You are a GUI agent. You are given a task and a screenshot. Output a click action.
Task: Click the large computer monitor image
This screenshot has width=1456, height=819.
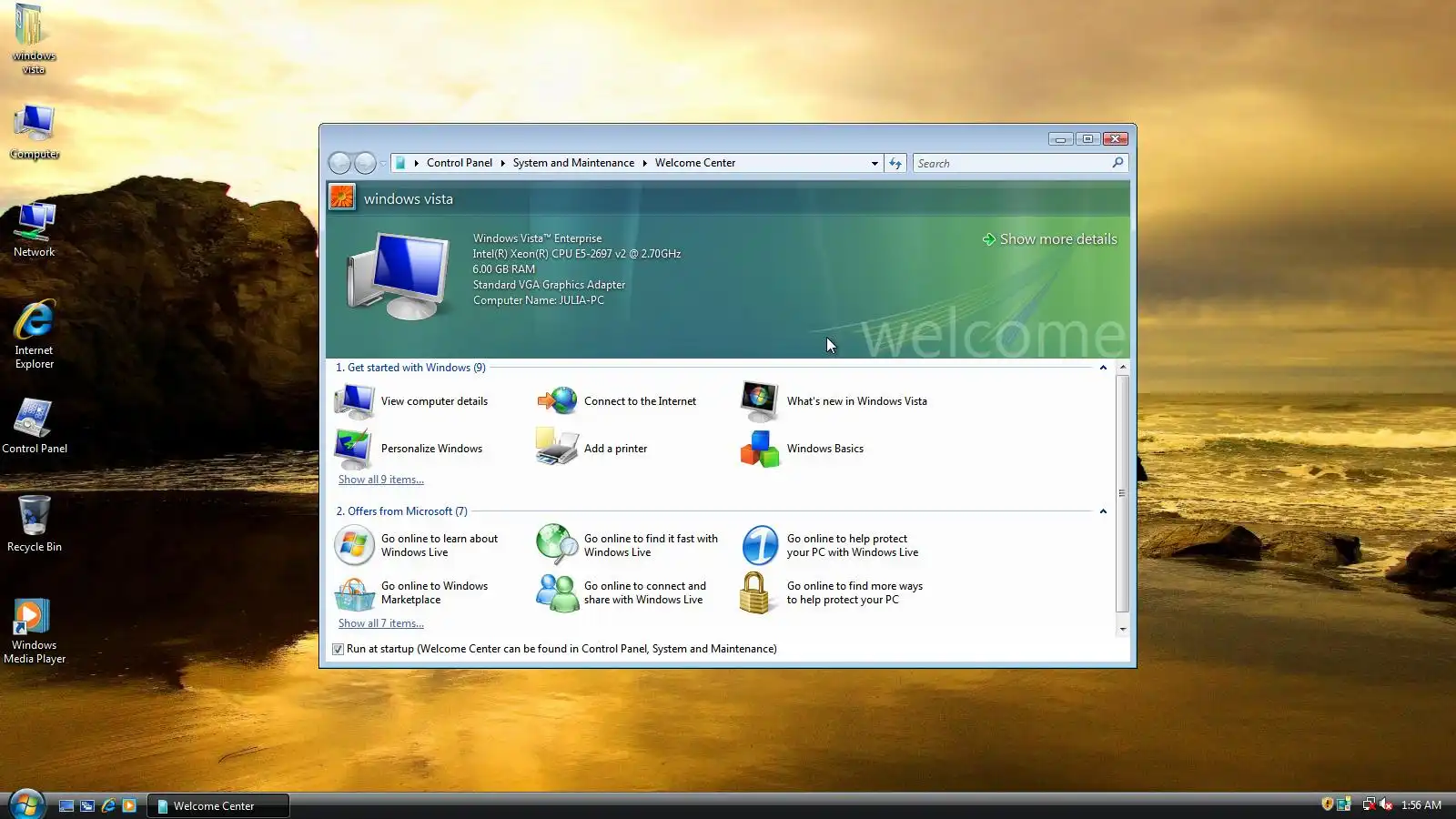tap(399, 276)
